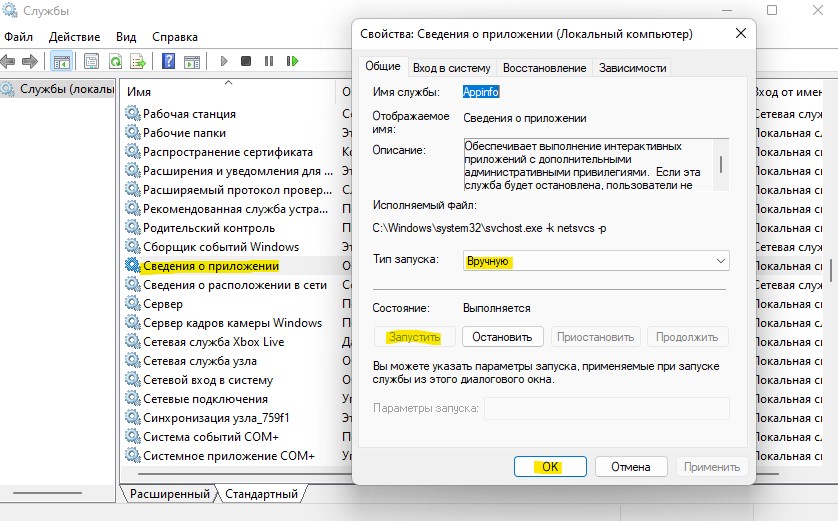
Task: Select the Расширения и уведомления для ... row
Action: (x=237, y=170)
